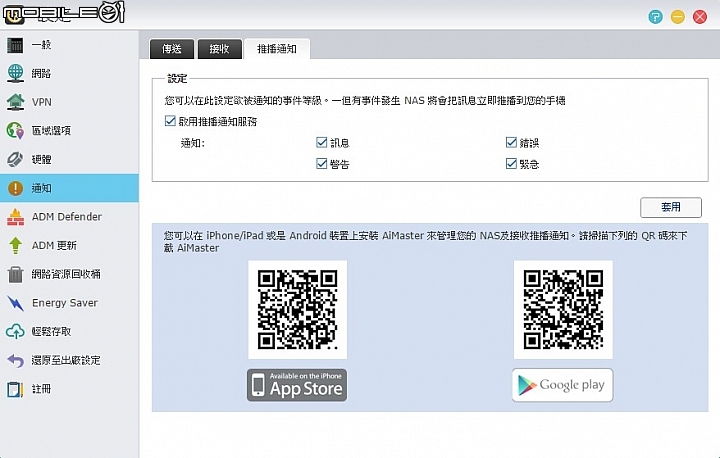Click the yellow minimize button
The image size is (720, 458).
coord(678,17)
